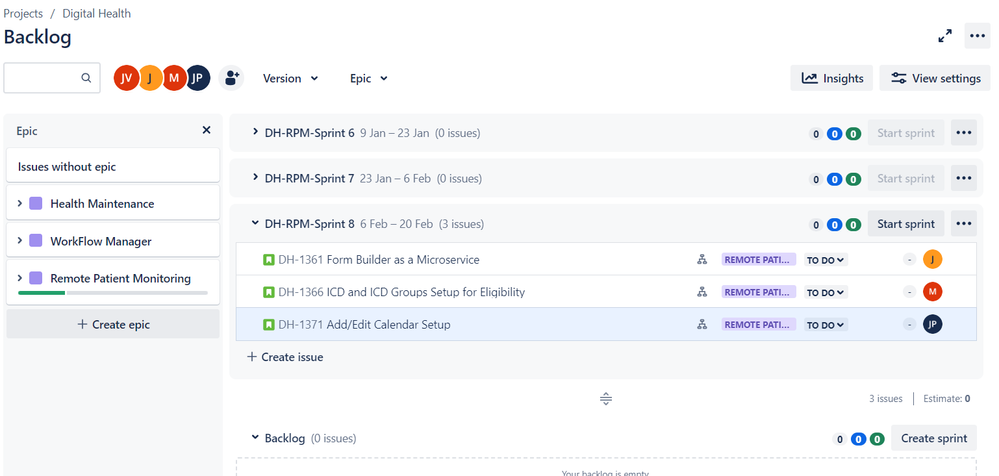Expand DH-RPM-Sprint 6 section
Image resolution: width=999 pixels, height=476 pixels.
click(255, 133)
